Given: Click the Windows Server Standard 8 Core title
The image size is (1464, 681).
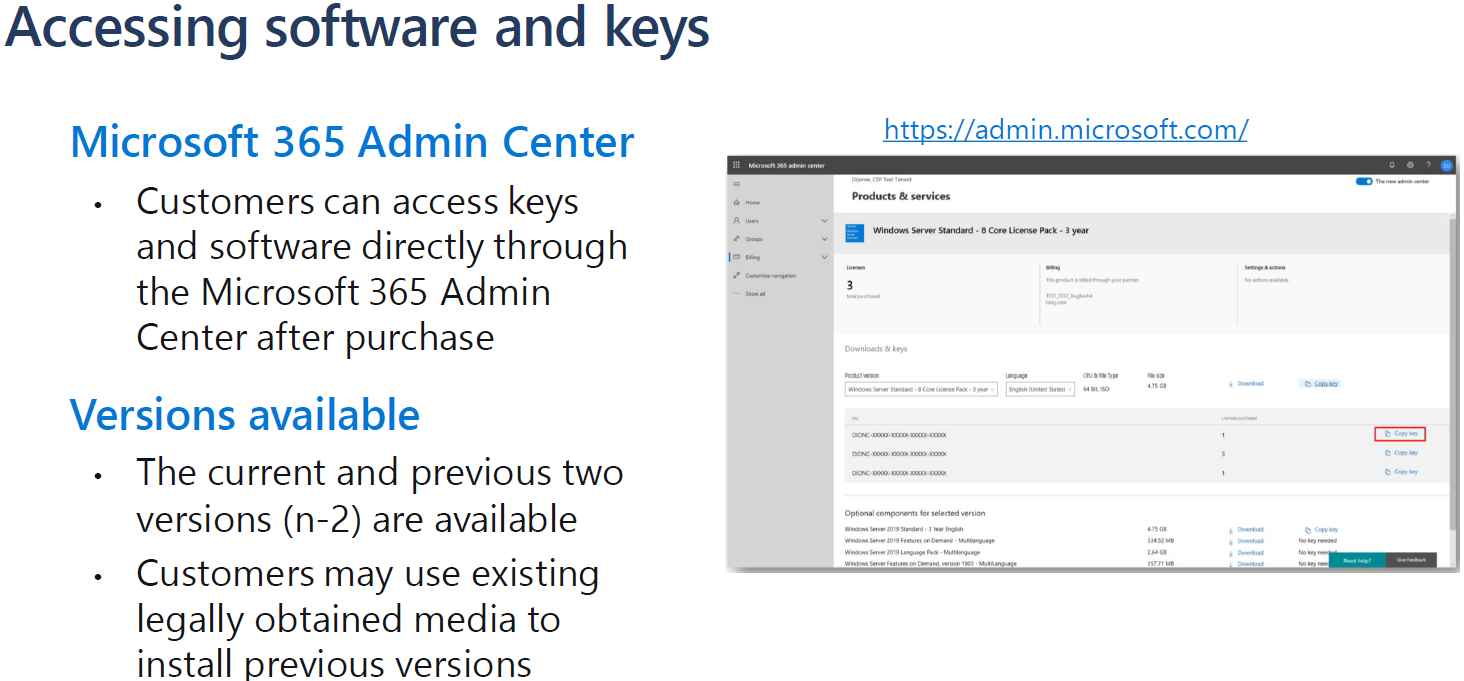Looking at the screenshot, I should coord(981,231).
